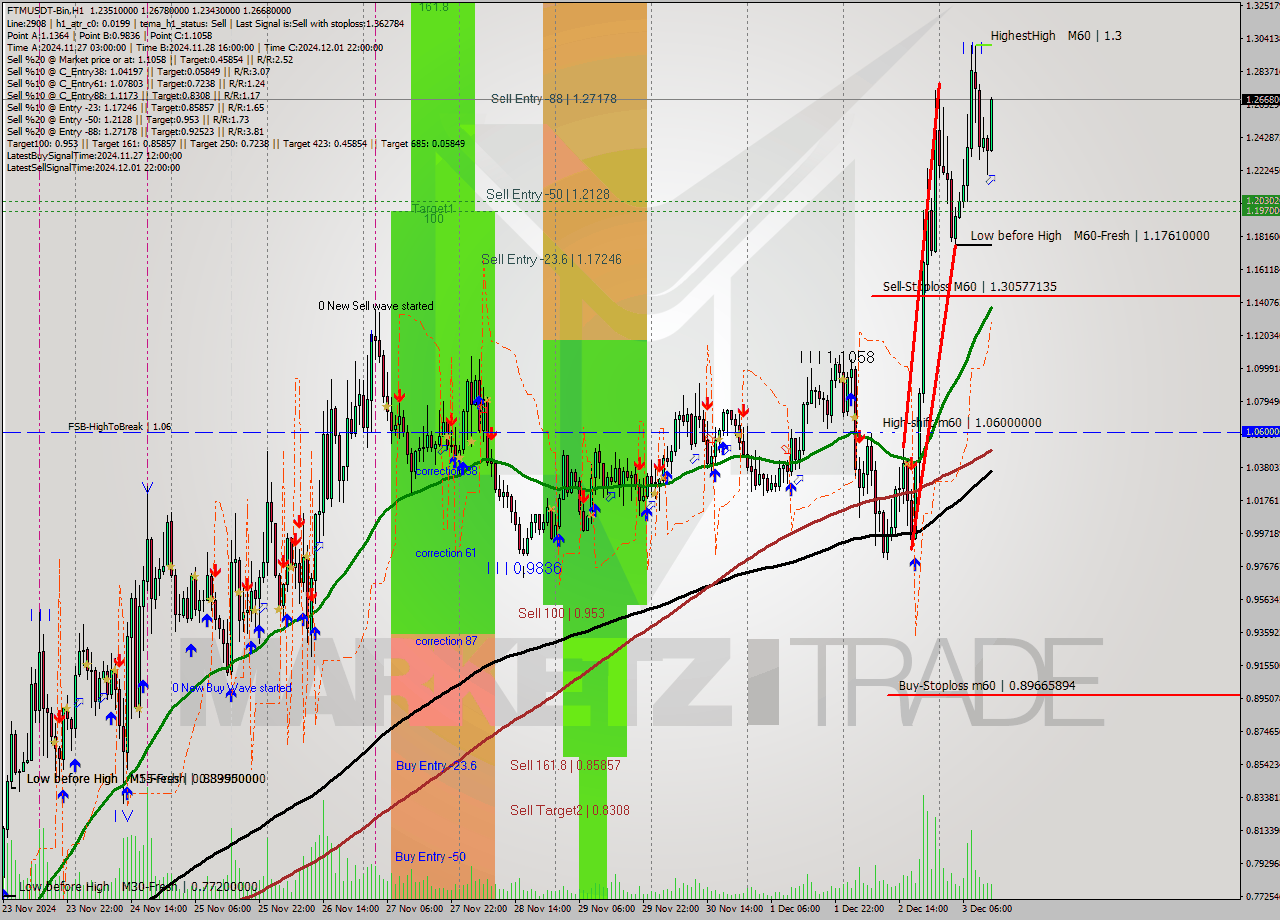Click the 'Sell Entry -23.6 | 1.17246' label
This screenshot has width=1280, height=920.
point(551,259)
